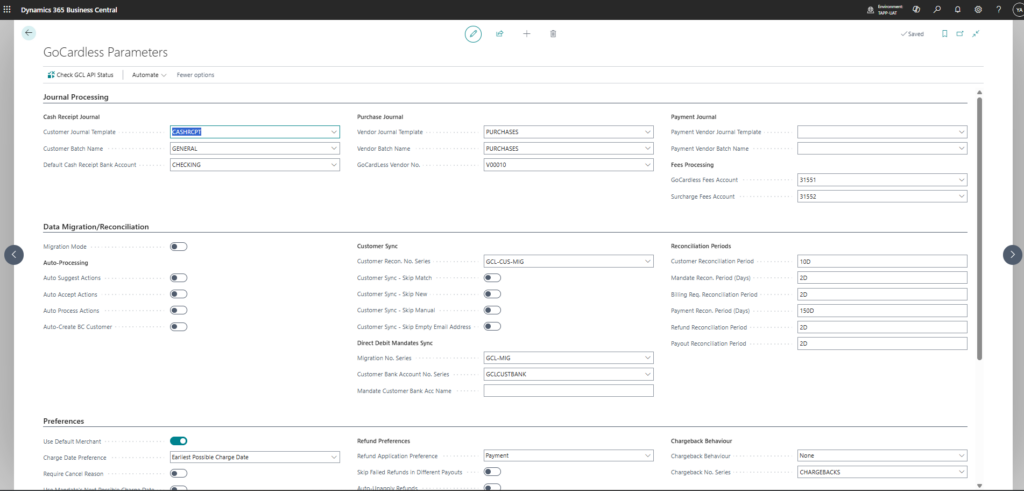Open Customer Bank Account No. Series dropdown
Image resolution: width=1024 pixels, height=491 pixels.
[x=647, y=375]
